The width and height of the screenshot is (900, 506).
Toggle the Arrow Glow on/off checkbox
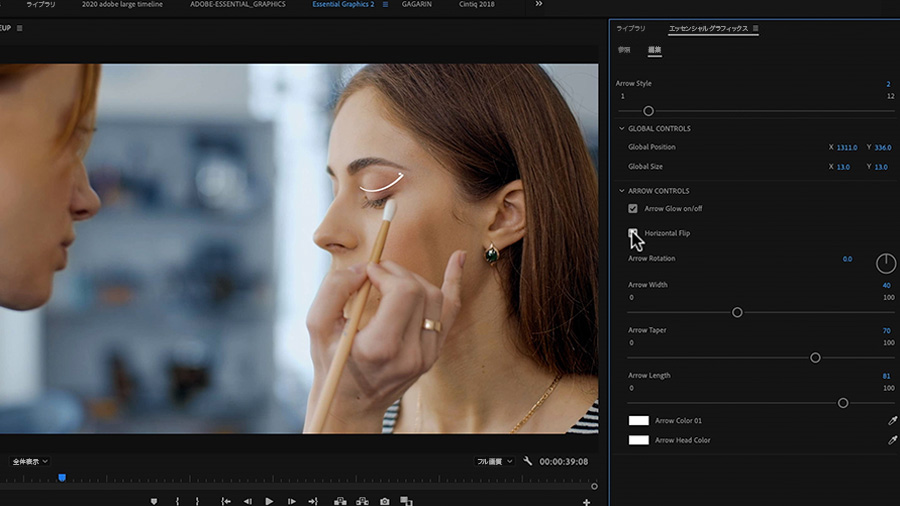click(x=633, y=209)
